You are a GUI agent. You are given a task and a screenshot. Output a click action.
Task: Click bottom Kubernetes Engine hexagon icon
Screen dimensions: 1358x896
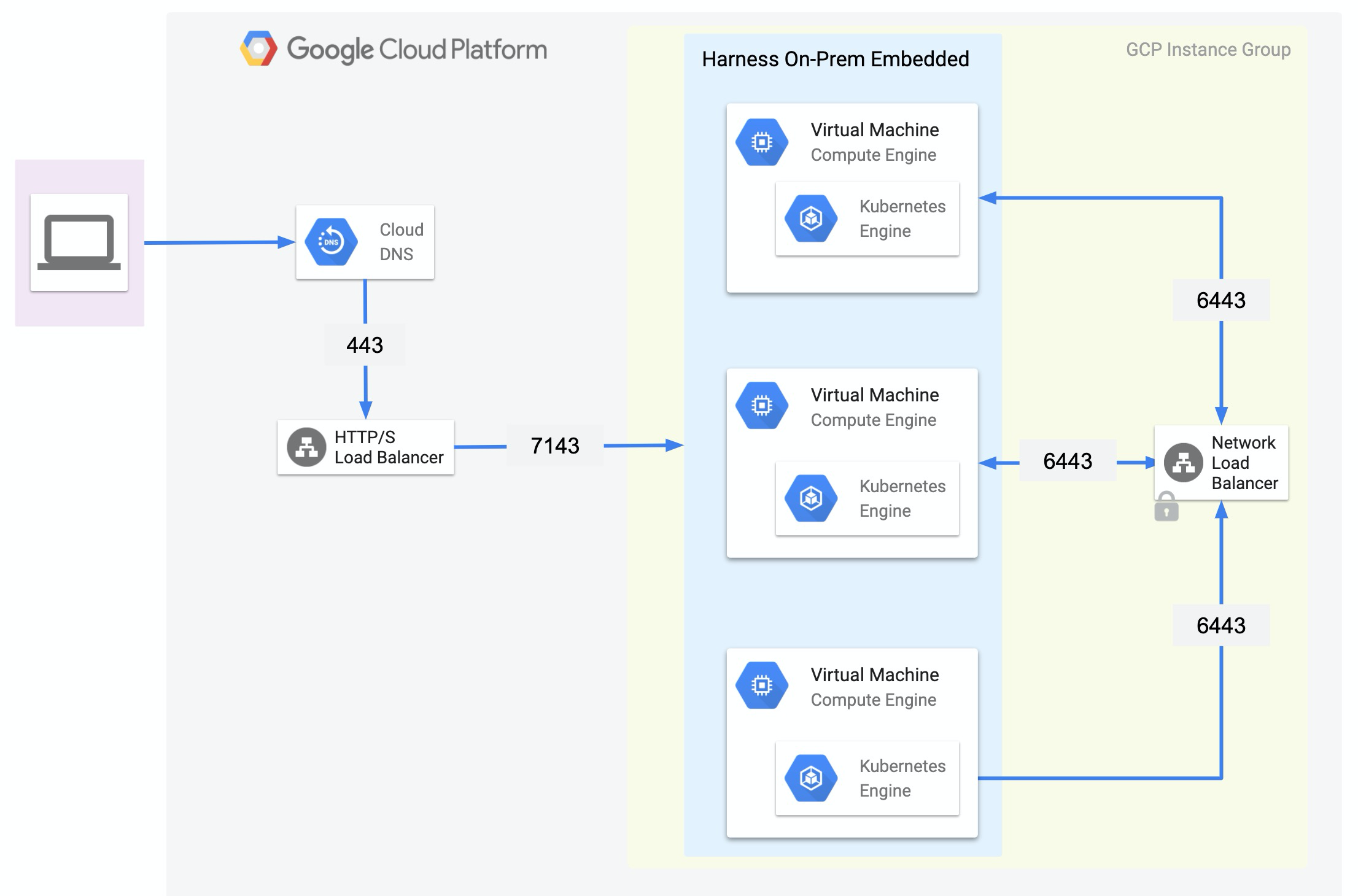[811, 778]
